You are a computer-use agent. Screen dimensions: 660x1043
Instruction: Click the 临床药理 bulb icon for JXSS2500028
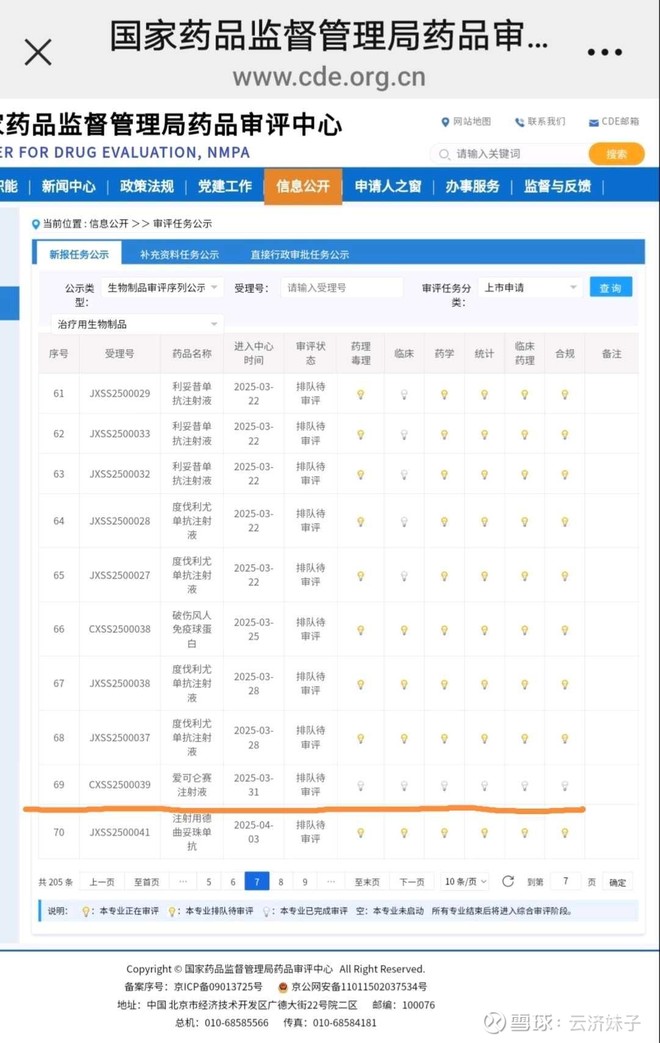tap(524, 522)
